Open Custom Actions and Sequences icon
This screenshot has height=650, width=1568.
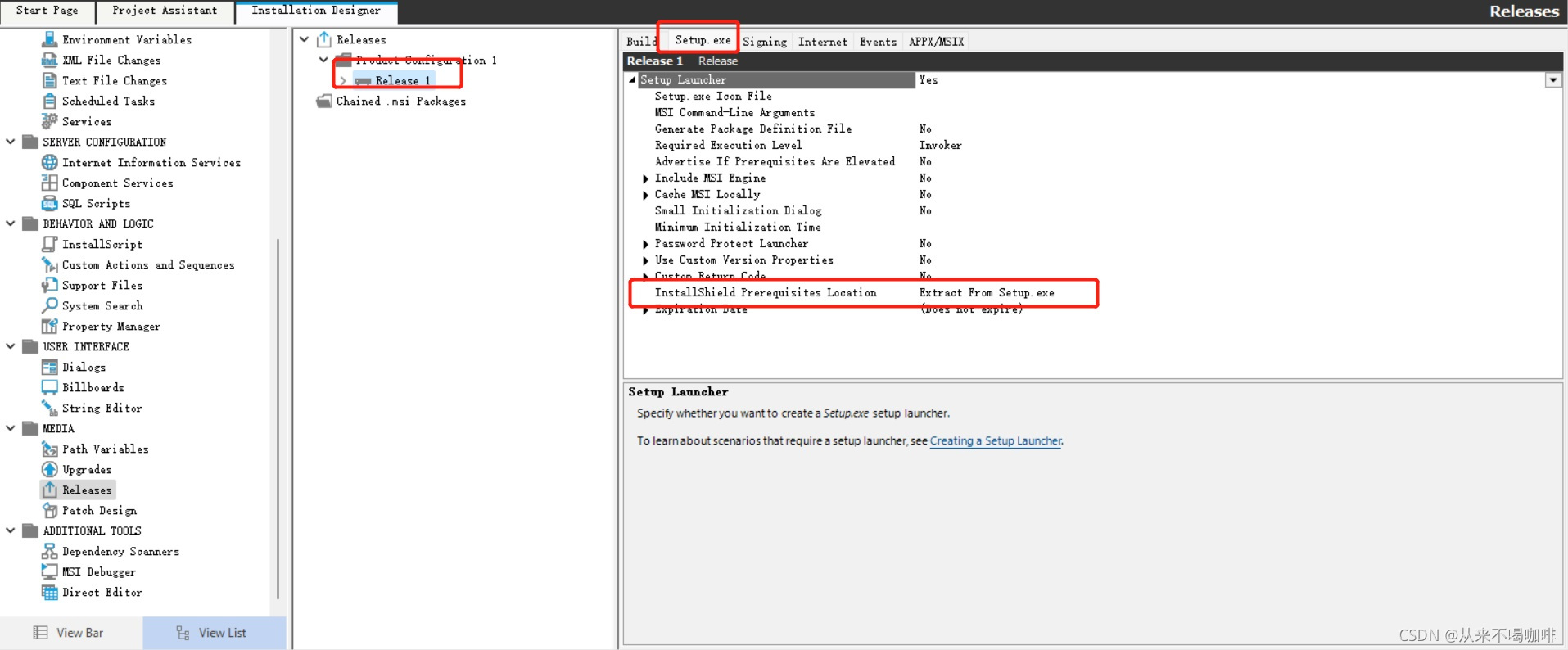(x=49, y=264)
